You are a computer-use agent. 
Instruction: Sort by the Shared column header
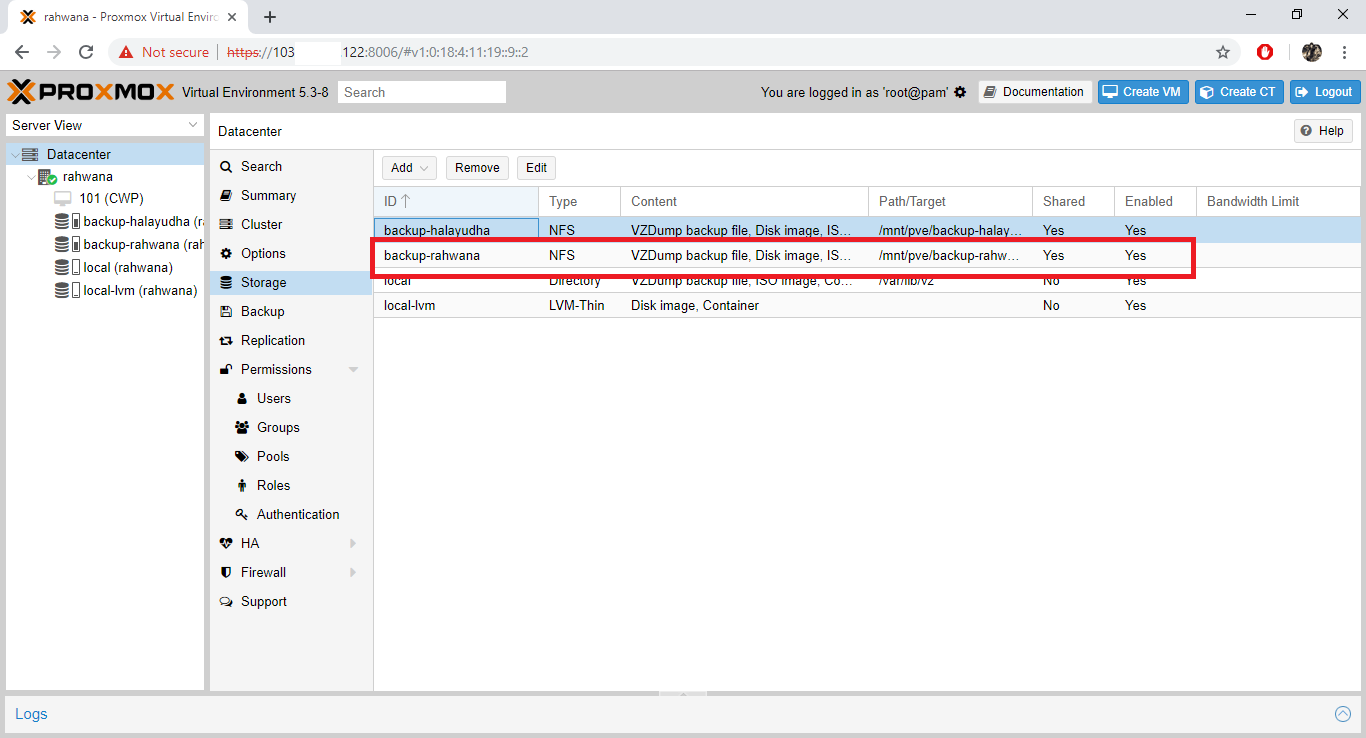pos(1074,201)
